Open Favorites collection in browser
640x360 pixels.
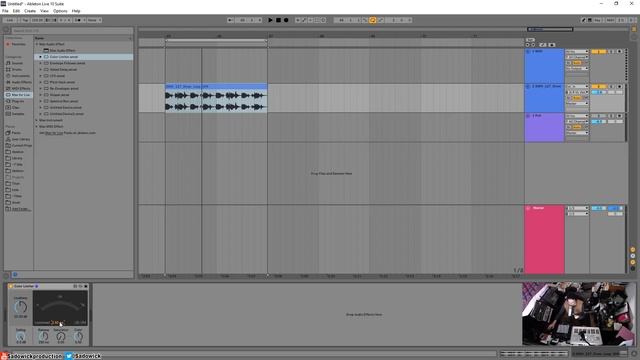pyautogui.click(x=18, y=44)
